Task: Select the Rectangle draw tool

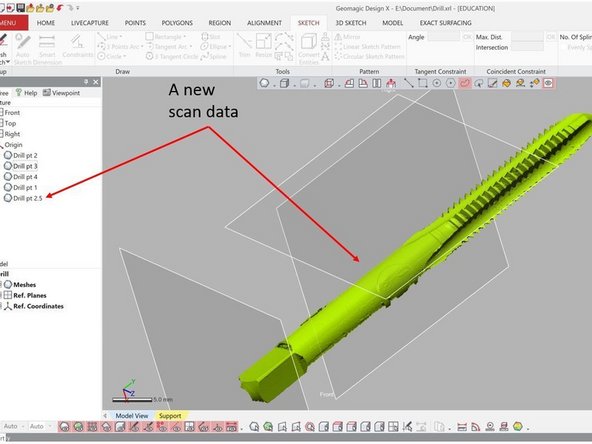Action: (166, 37)
